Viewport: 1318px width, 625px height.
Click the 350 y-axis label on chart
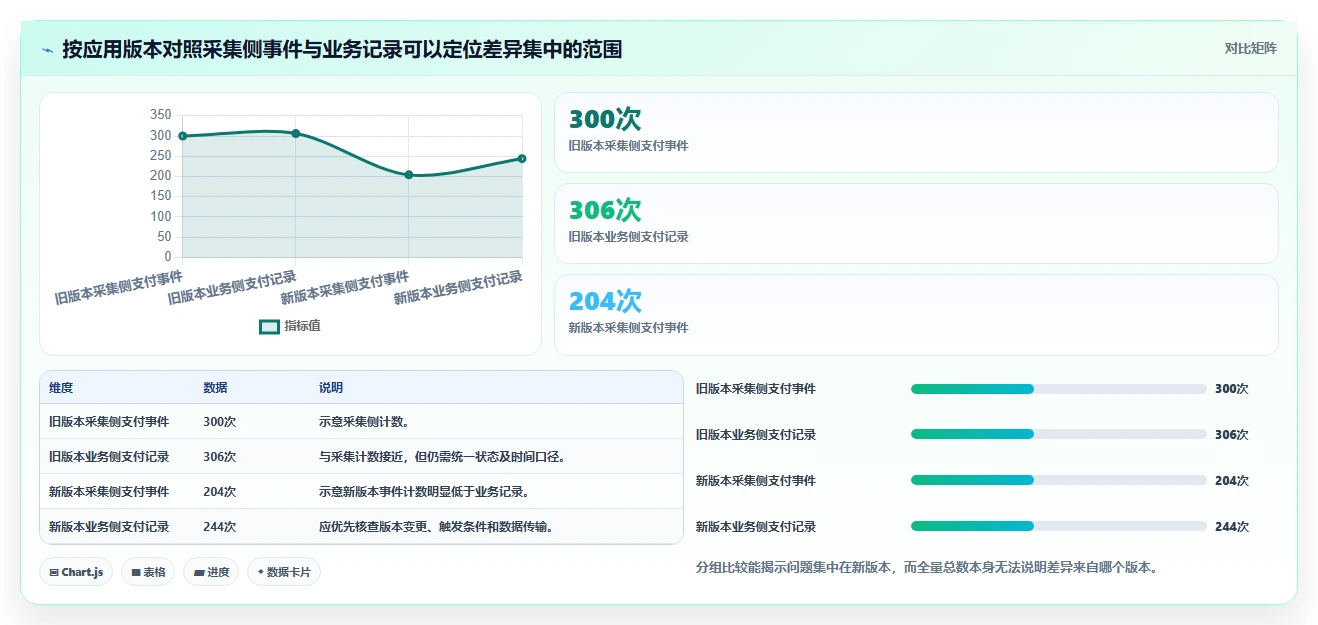(x=160, y=115)
